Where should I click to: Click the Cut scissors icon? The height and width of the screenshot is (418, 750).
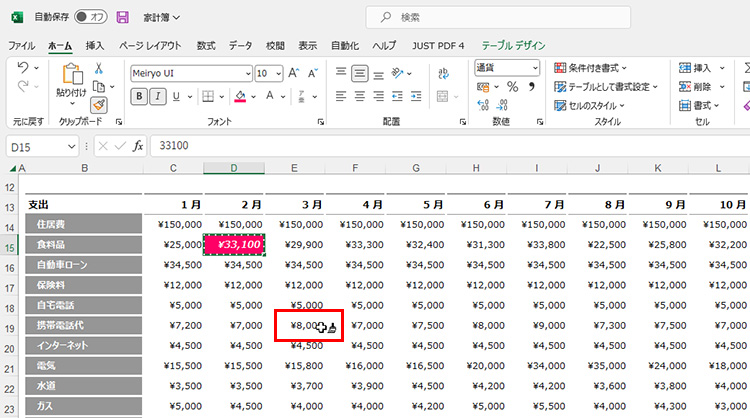click(99, 68)
